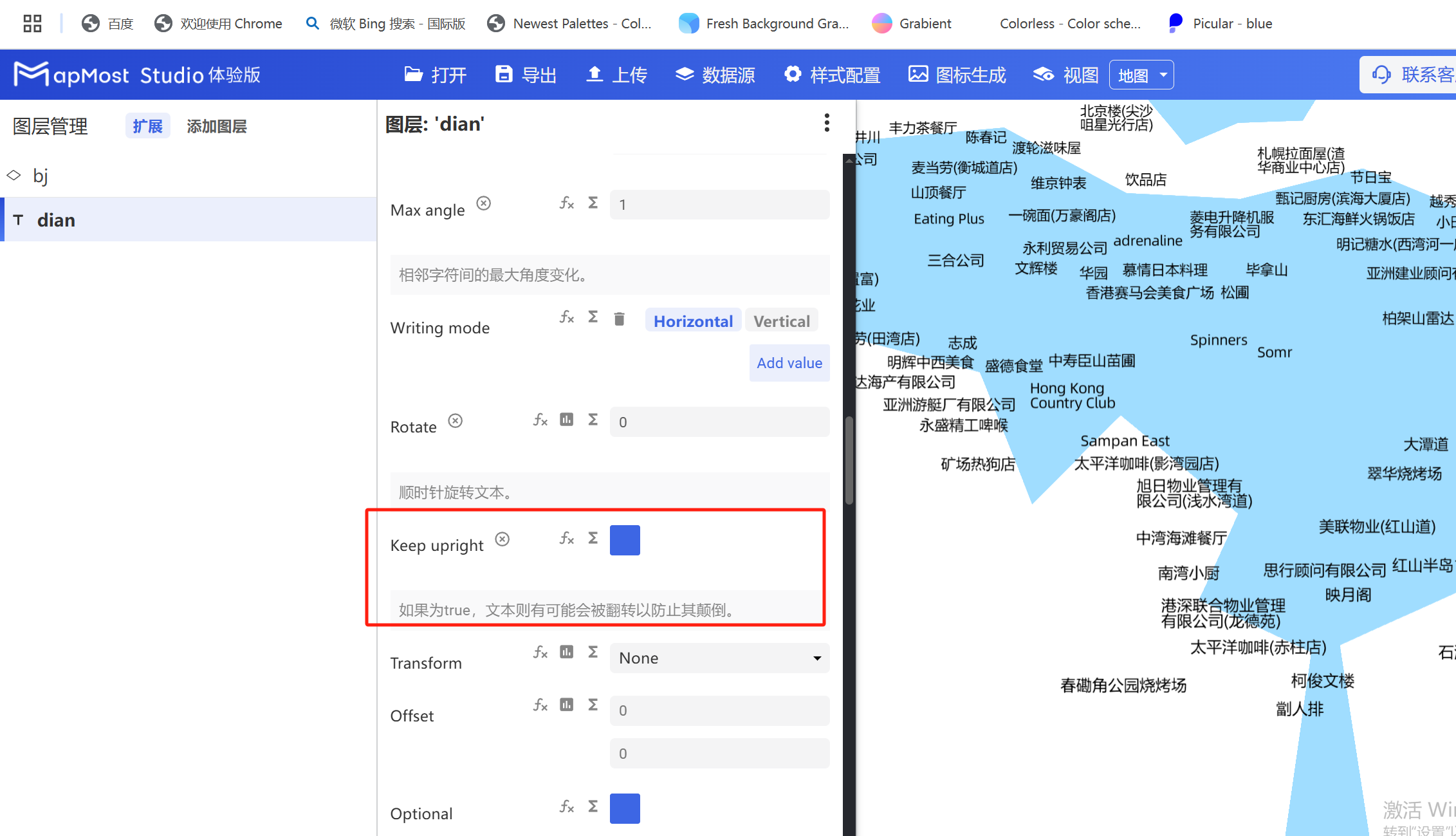Screen dimensions: 1456x836
Task: Click Add value under Writing mode
Action: 789,362
